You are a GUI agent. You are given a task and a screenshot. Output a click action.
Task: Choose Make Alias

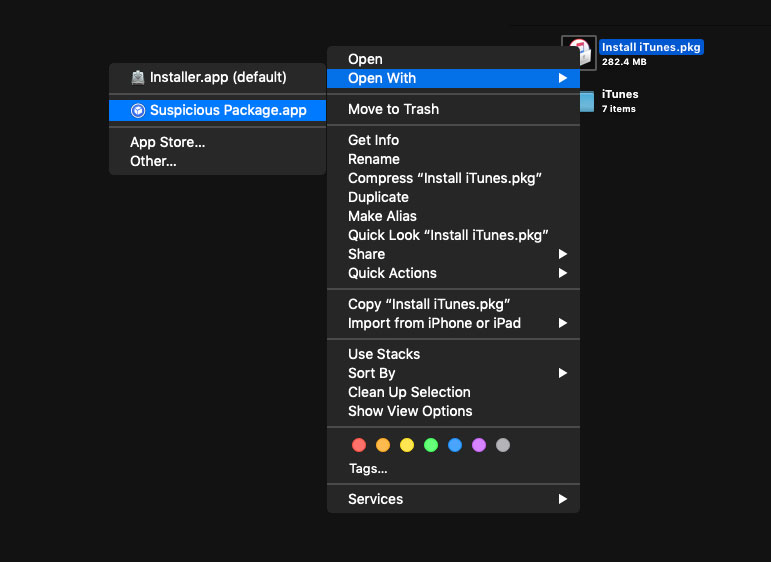[x=453, y=216]
